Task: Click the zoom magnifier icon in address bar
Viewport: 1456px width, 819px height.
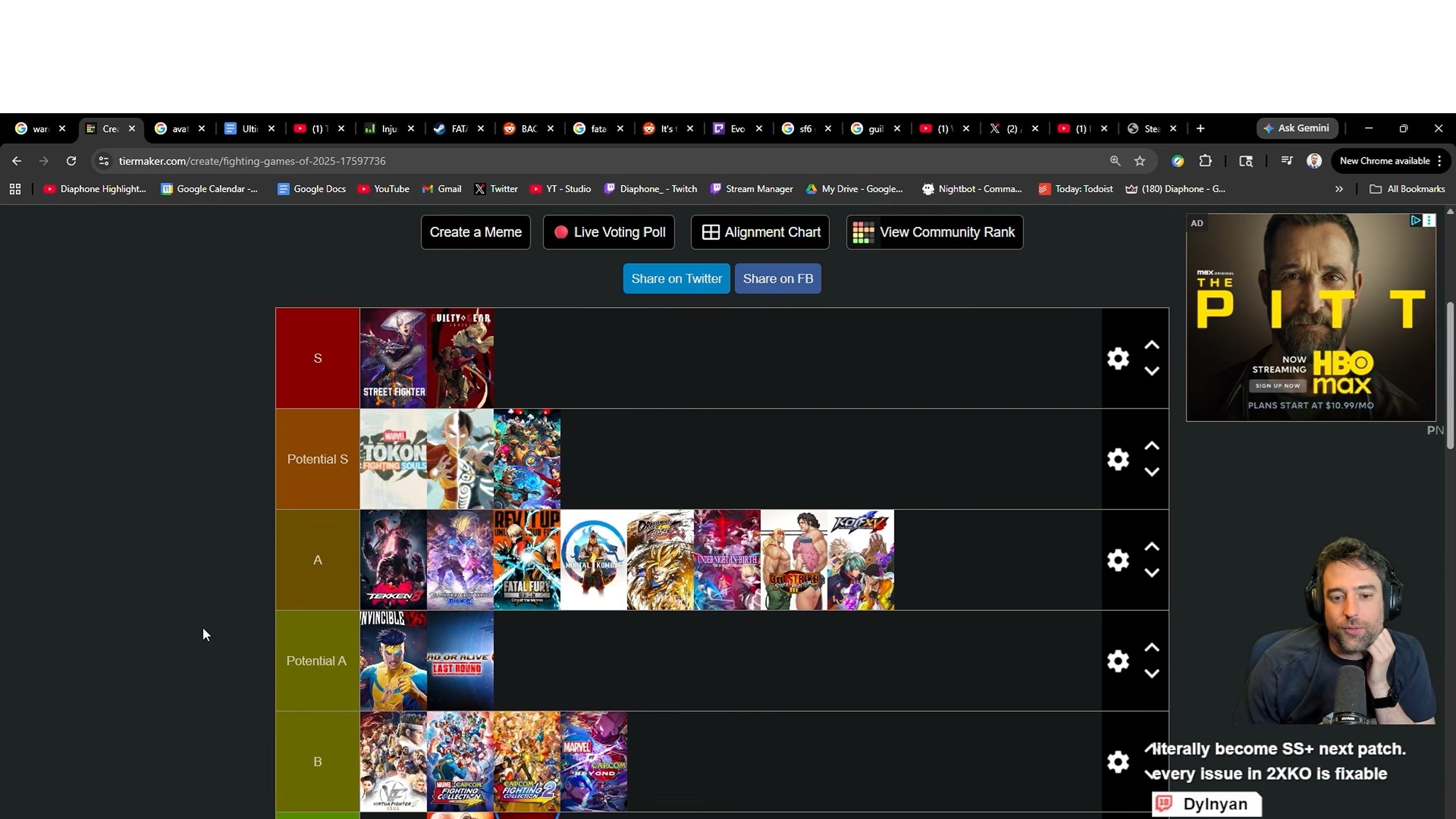Action: coord(1115,161)
